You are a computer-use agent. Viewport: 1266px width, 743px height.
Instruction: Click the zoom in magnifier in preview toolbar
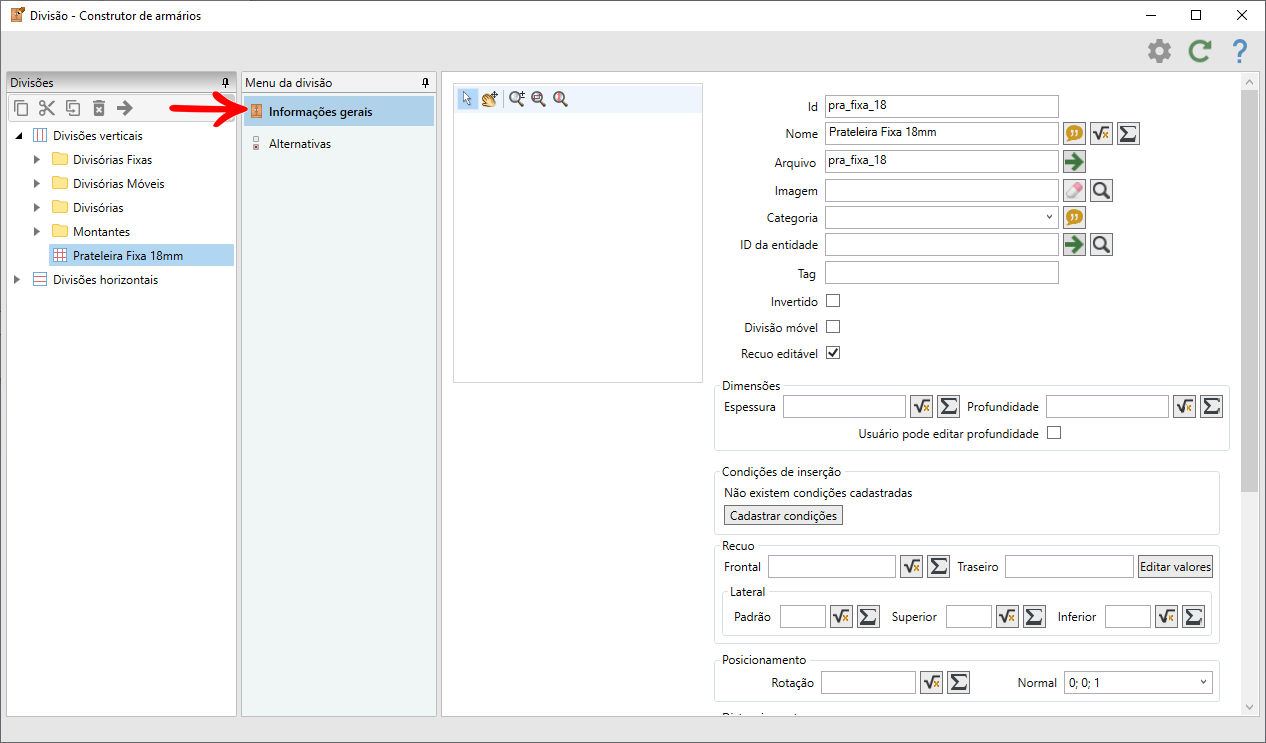(x=516, y=98)
